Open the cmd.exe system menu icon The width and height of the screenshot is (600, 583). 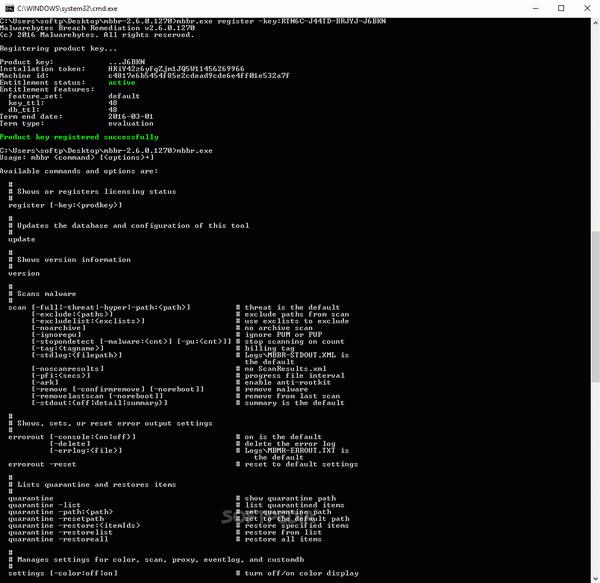(x=9, y=8)
